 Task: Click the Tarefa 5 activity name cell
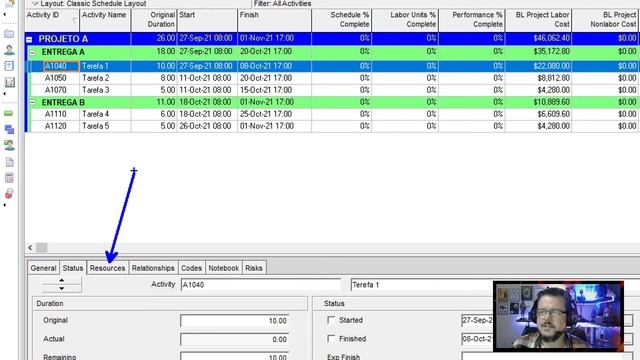pos(105,126)
